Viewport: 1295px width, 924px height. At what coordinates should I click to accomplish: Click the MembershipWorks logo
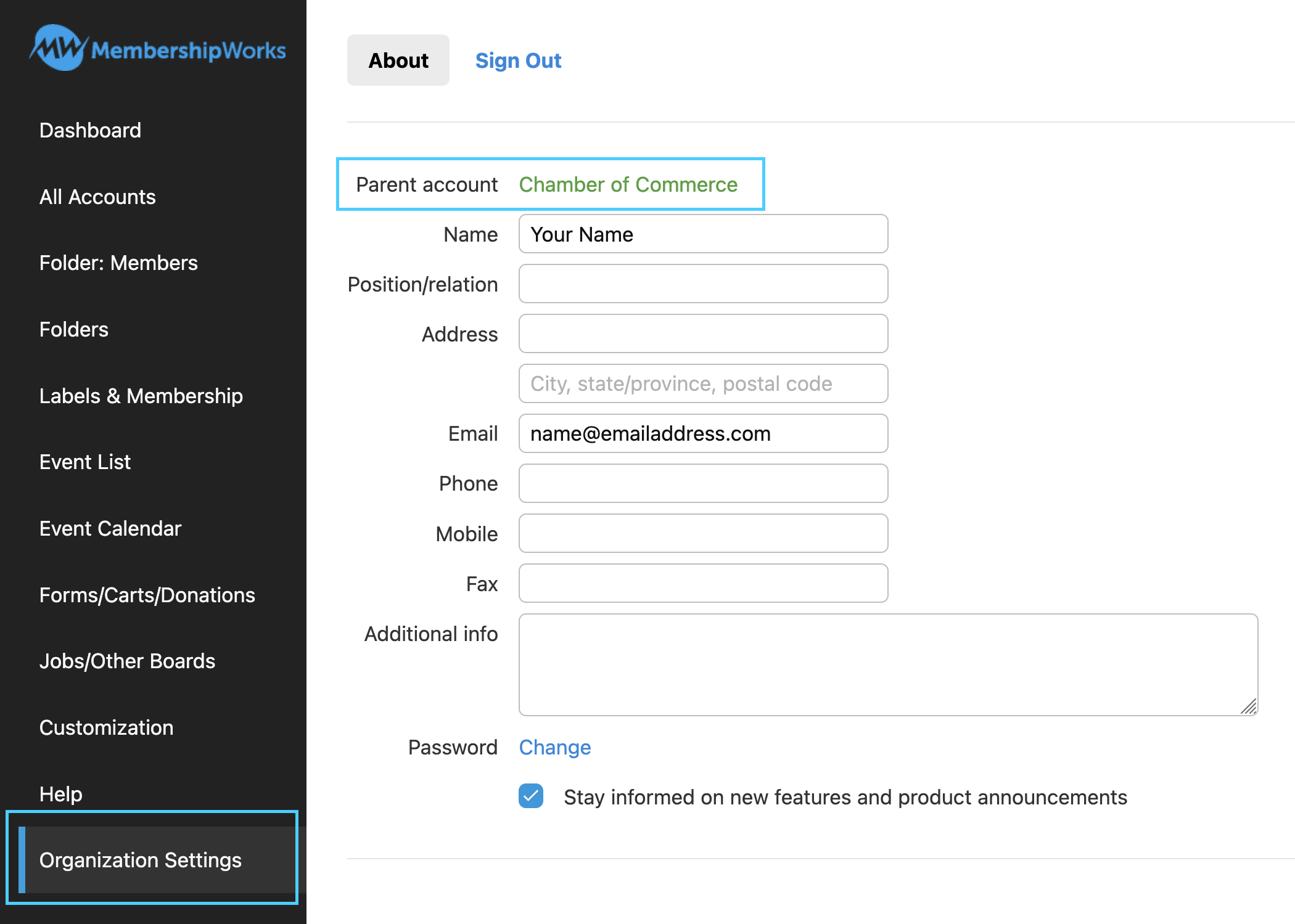(x=157, y=49)
